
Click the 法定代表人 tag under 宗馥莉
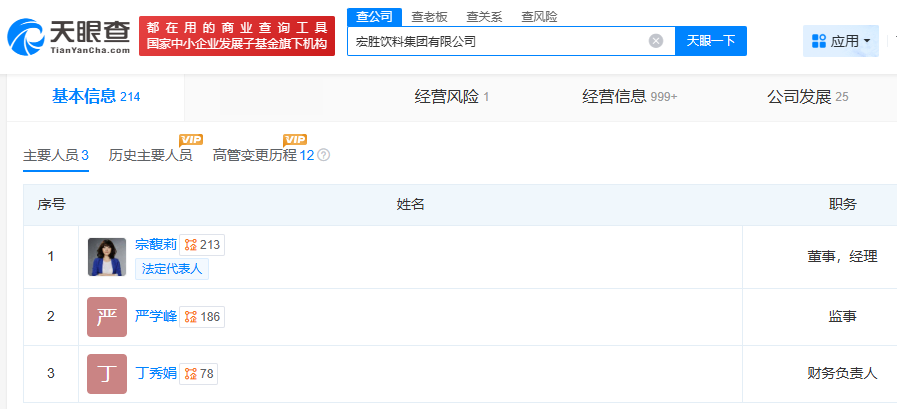point(172,269)
